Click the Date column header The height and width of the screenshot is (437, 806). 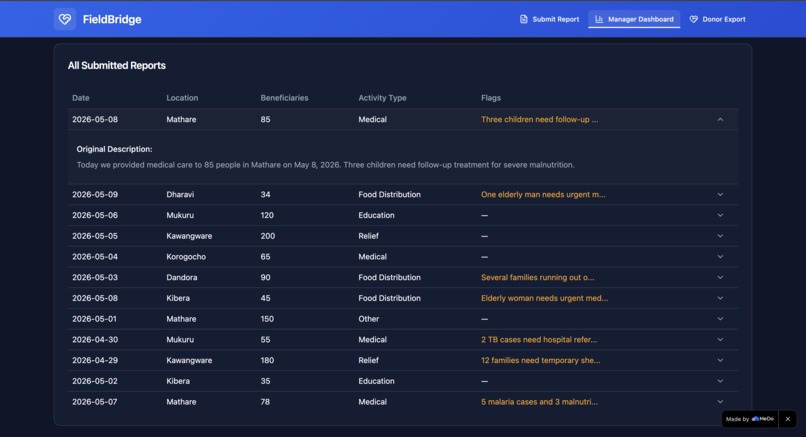[x=81, y=98]
